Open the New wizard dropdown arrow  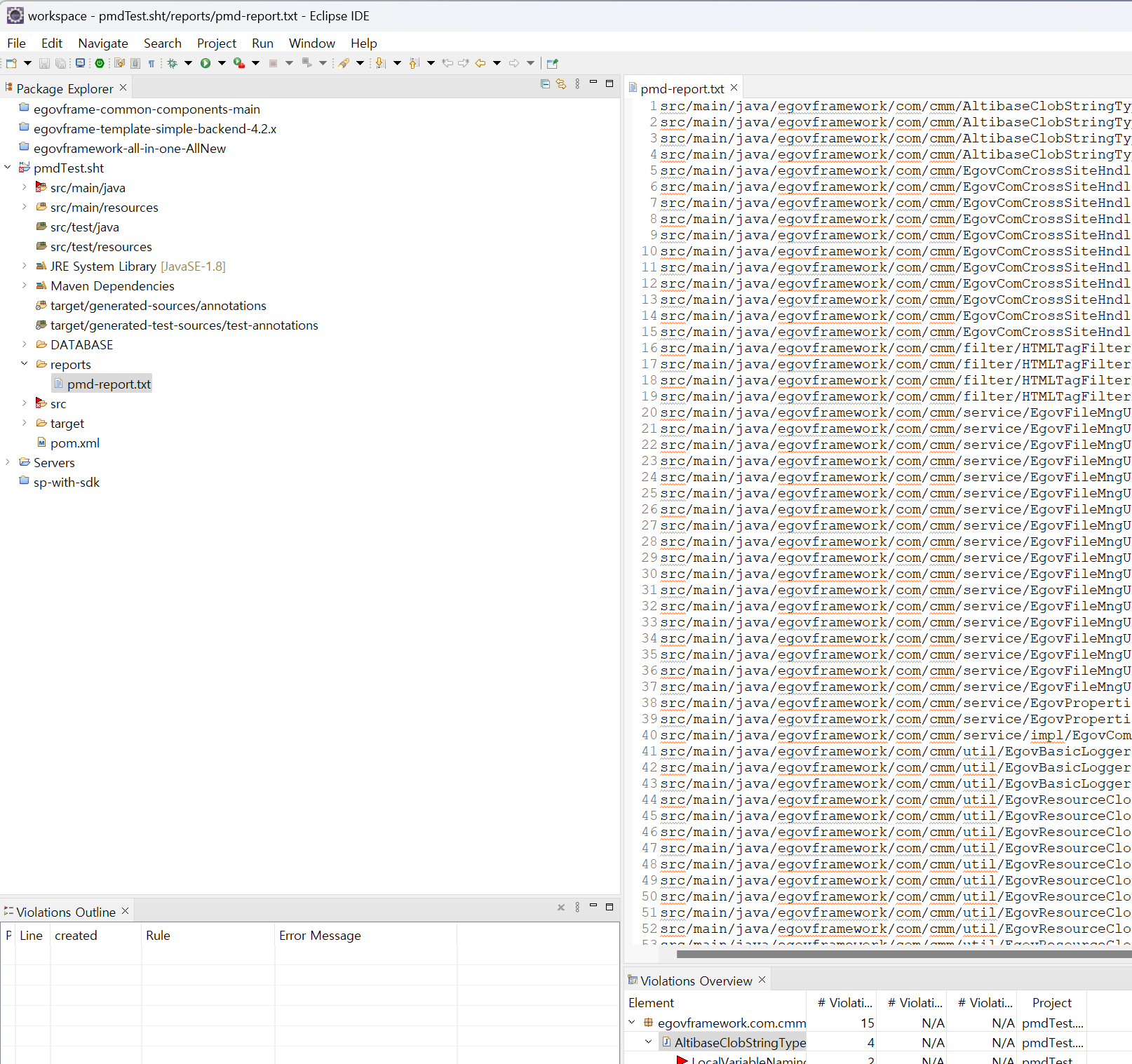coord(28,63)
